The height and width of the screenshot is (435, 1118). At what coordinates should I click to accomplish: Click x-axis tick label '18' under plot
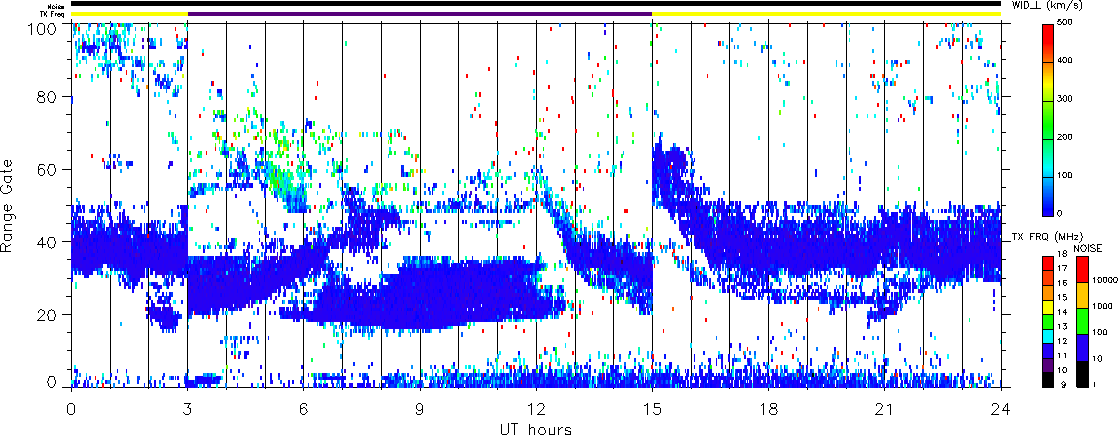(x=769, y=408)
